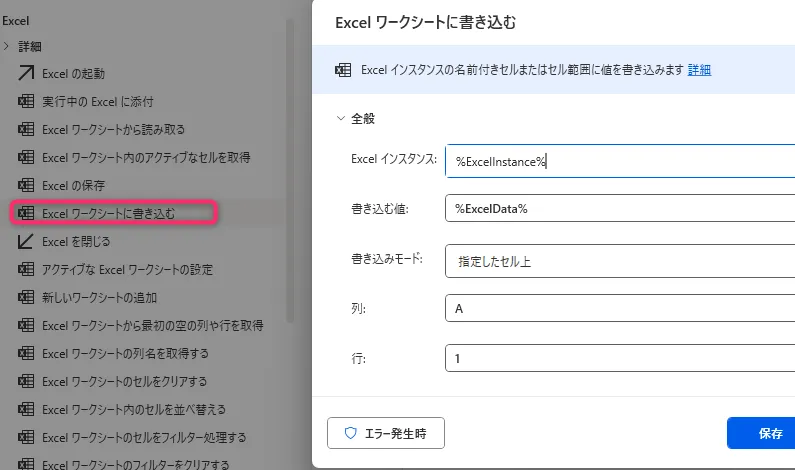
Task: Click the 書き込む値 input field
Action: tap(620, 208)
